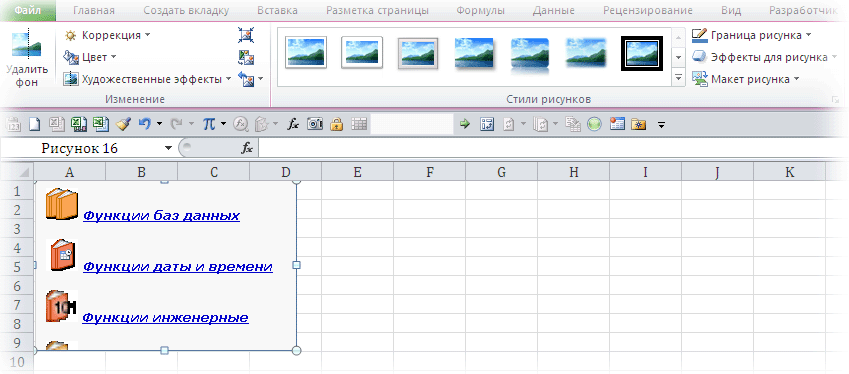The width and height of the screenshot is (849, 374).
Task: Switch to the Данные tab
Action: (553, 10)
